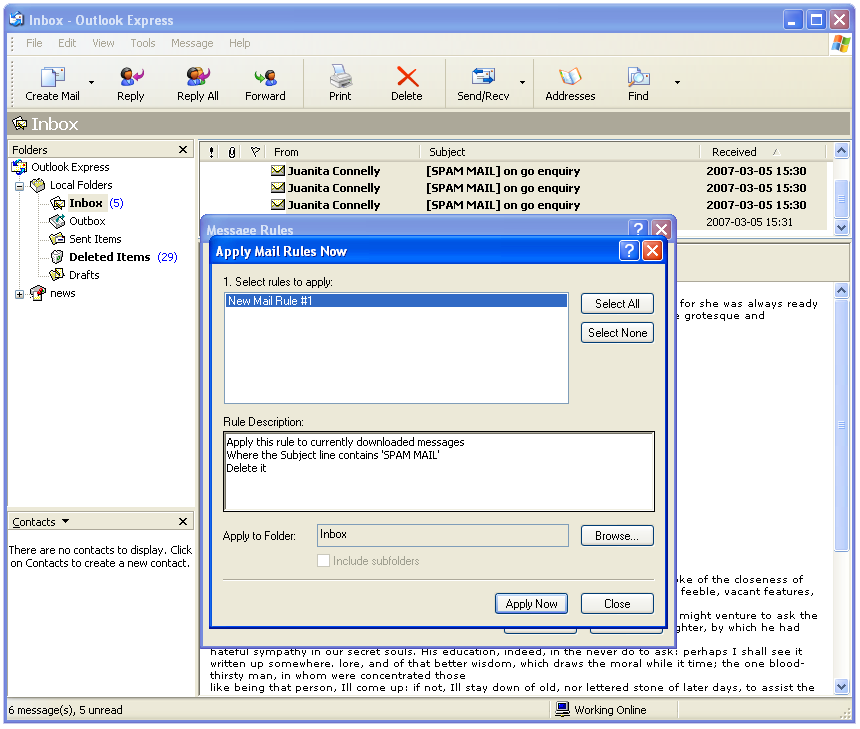Open the Help menu
Screen dimensions: 860x729
[x=240, y=43]
